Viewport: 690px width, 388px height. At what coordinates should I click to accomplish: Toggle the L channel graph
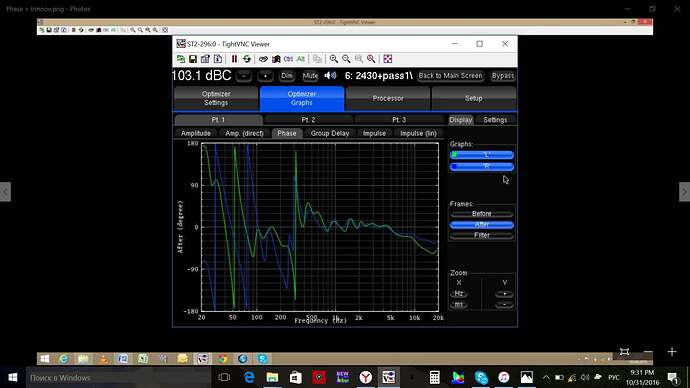(482, 155)
